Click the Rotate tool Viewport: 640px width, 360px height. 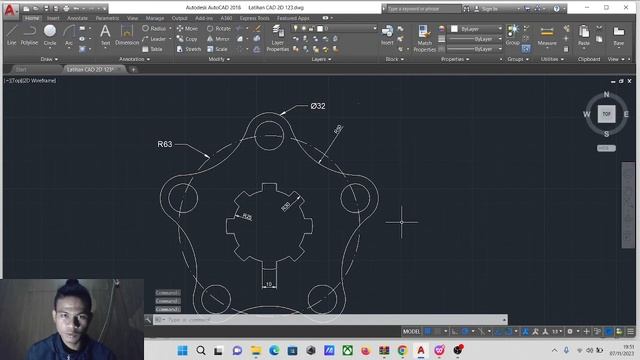coord(219,29)
